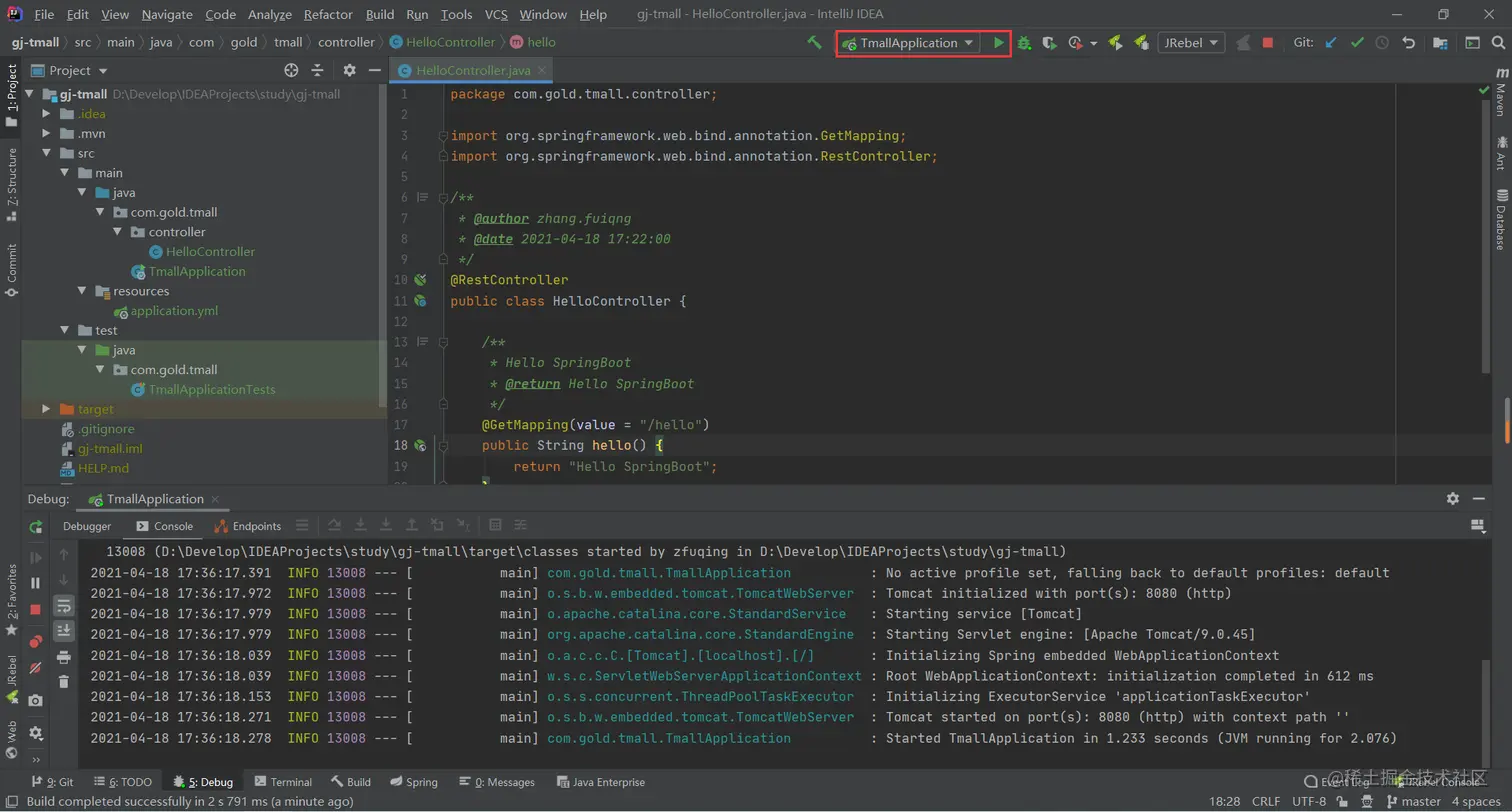The width and height of the screenshot is (1512, 812).
Task: Open Terminal tool window
Action: [x=283, y=782]
